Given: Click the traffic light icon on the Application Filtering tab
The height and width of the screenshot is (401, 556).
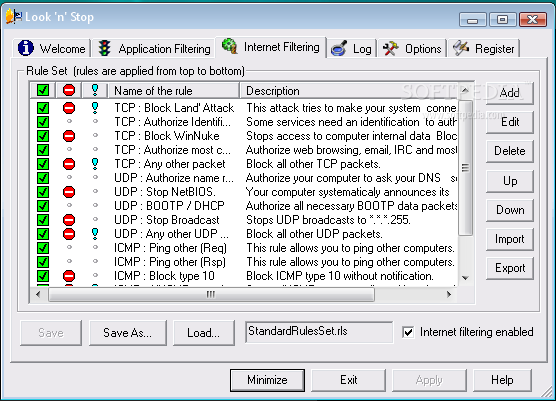Looking at the screenshot, I should 104,48.
